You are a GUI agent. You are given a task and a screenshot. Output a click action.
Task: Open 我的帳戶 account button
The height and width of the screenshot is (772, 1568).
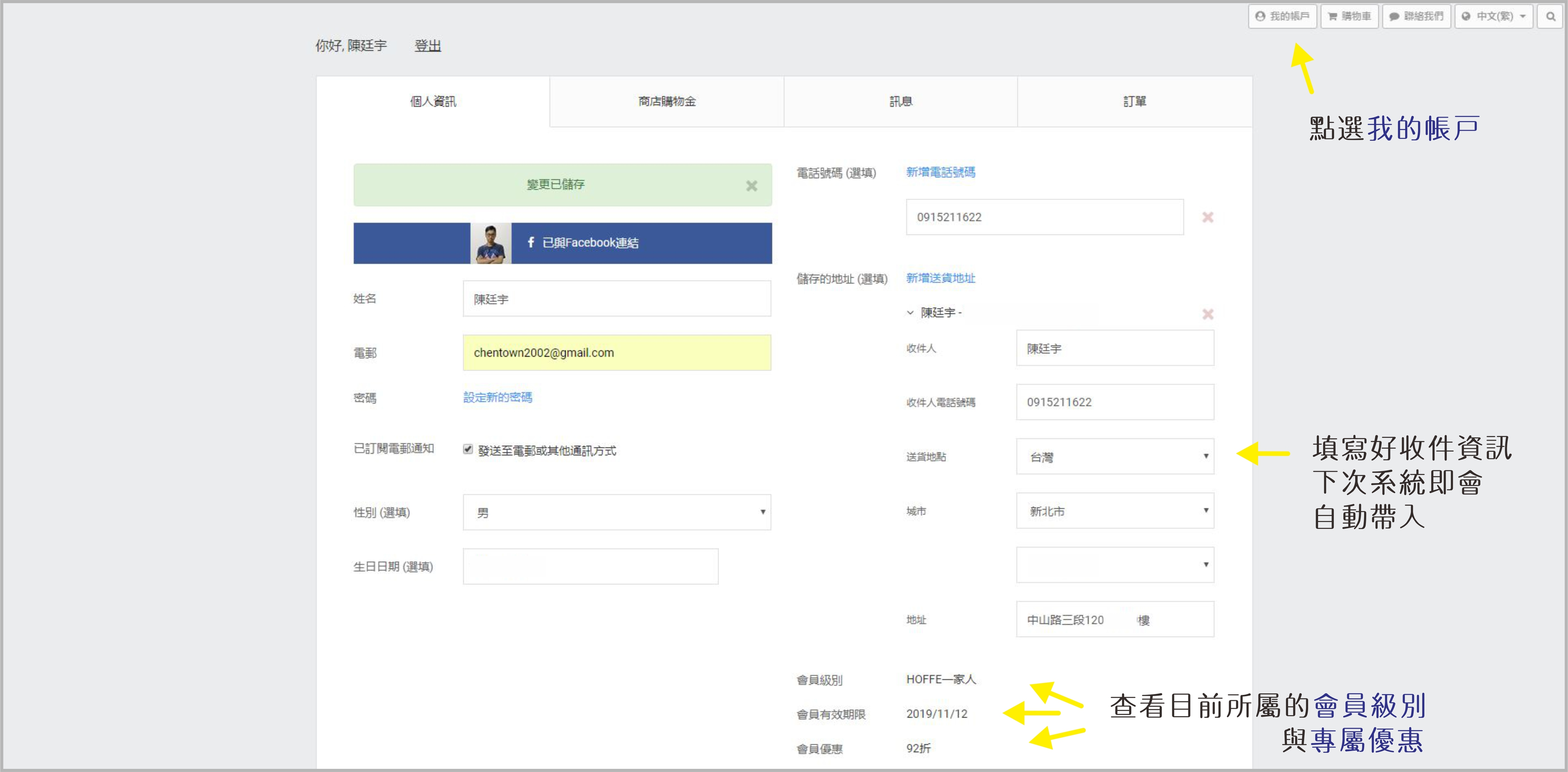tap(1282, 16)
